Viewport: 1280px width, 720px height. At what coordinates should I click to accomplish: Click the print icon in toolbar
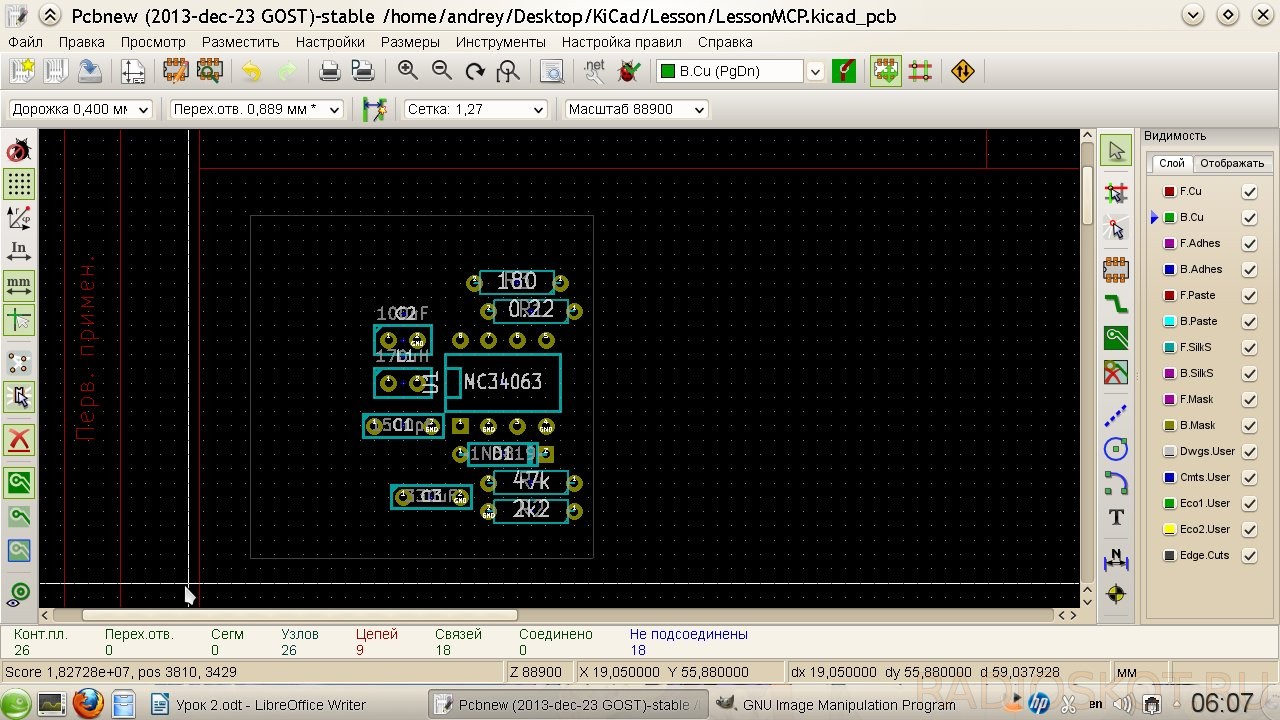[329, 71]
